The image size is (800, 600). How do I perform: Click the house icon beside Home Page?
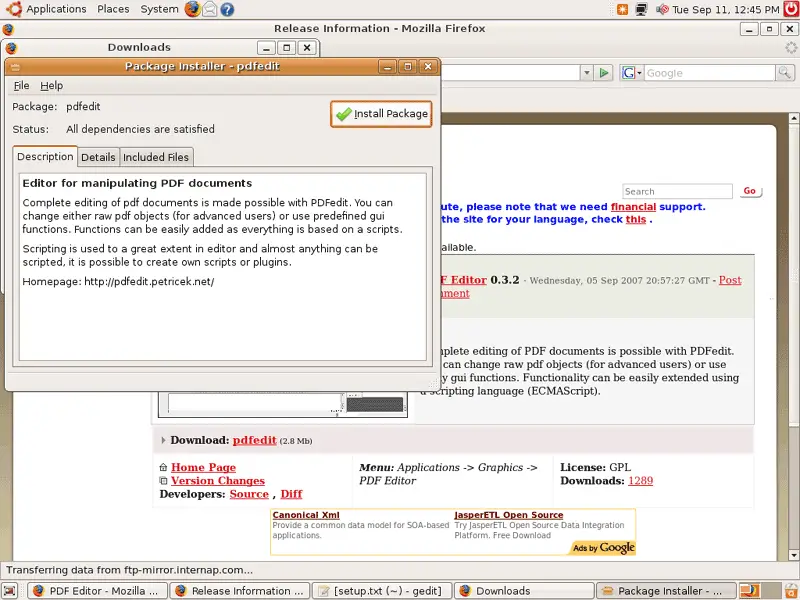click(x=163, y=467)
